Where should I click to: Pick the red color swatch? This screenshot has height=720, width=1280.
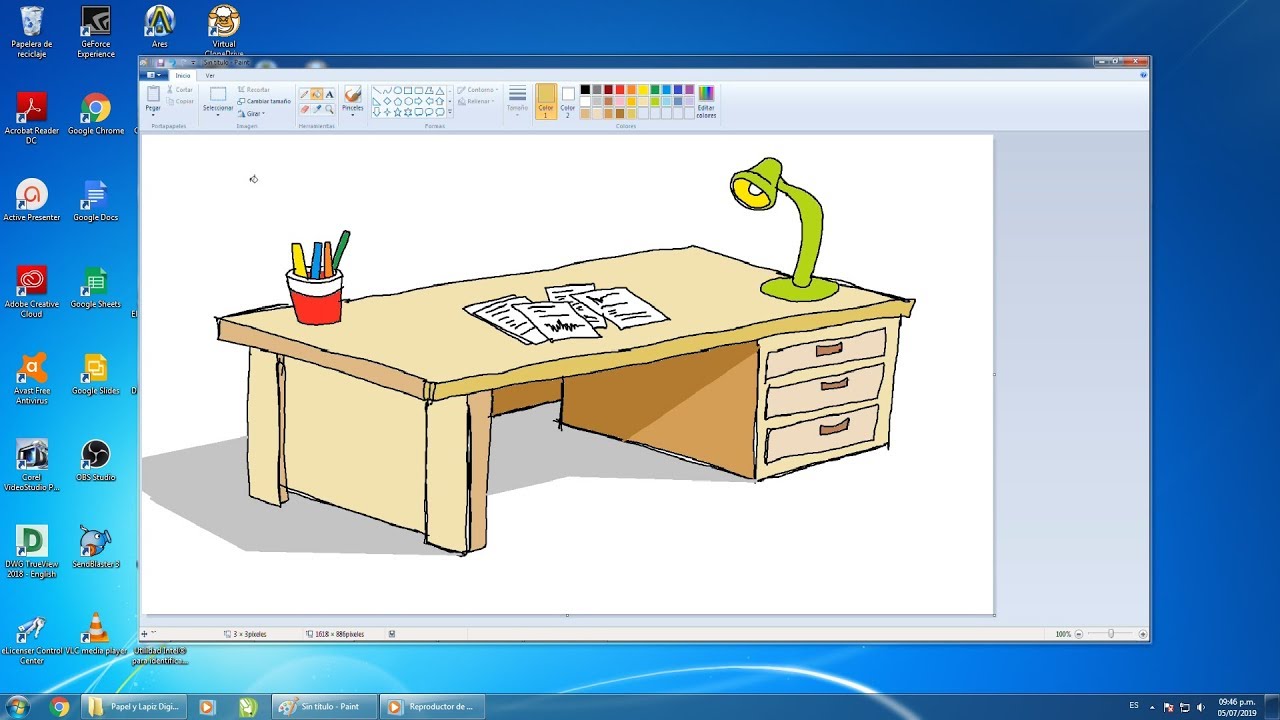620,90
